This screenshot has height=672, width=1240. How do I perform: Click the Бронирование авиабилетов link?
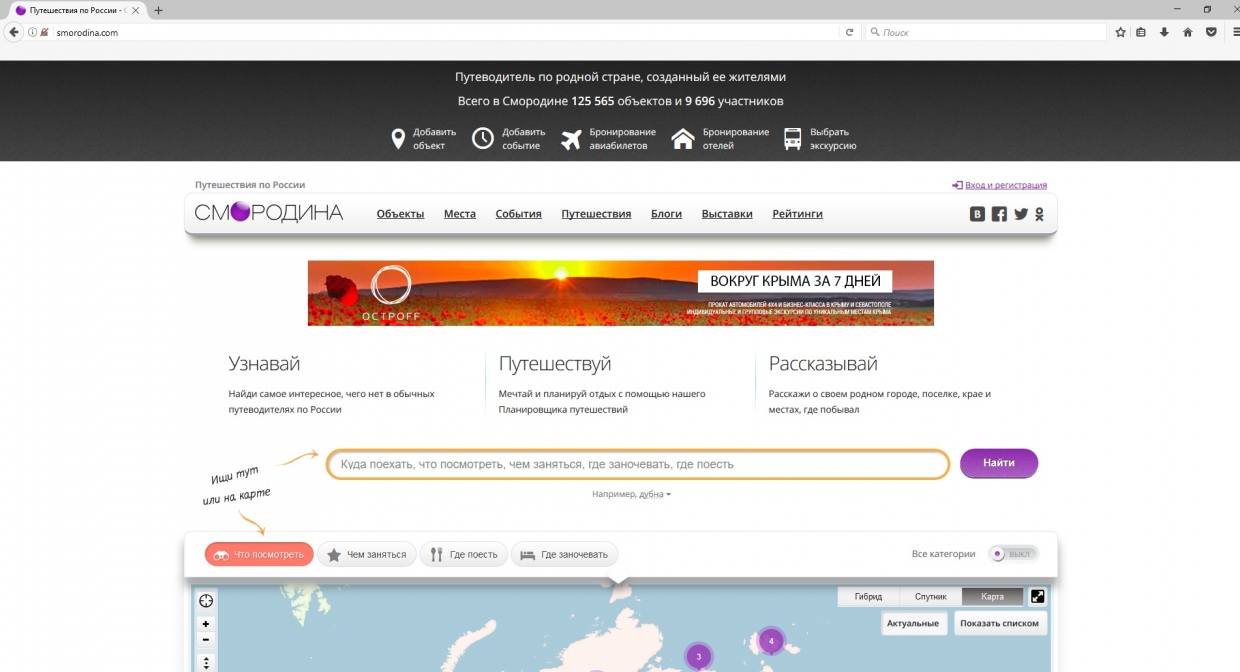click(622, 139)
